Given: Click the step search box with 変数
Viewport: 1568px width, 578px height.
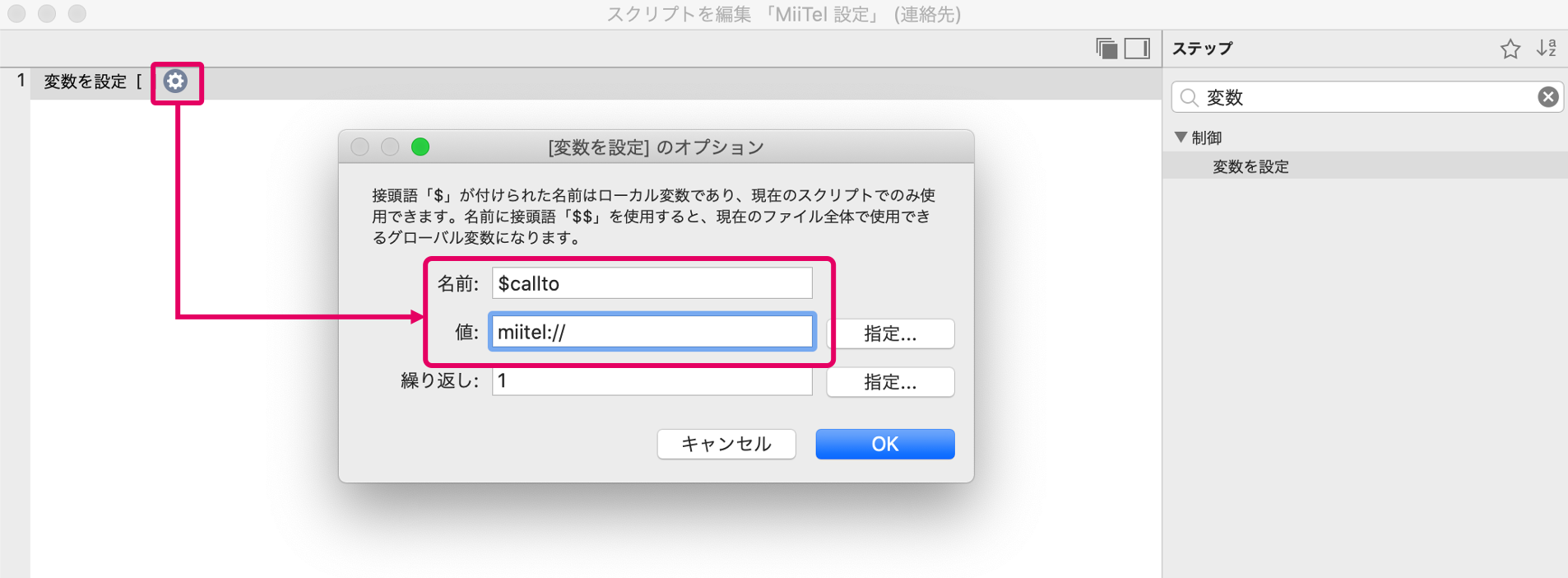Looking at the screenshot, I should (1367, 97).
